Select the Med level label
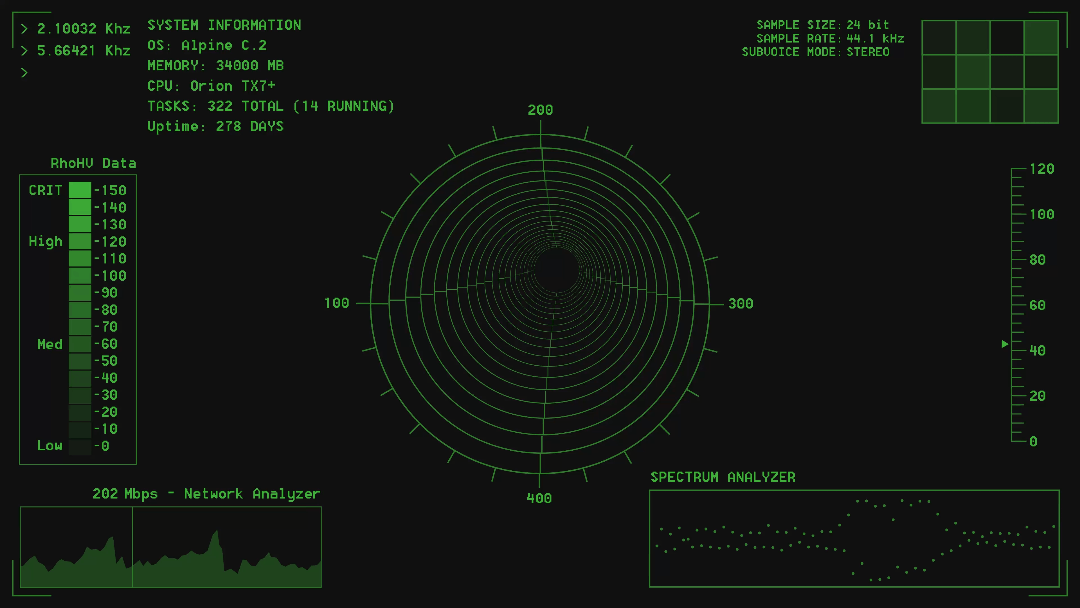The width and height of the screenshot is (1080, 608). click(x=50, y=344)
